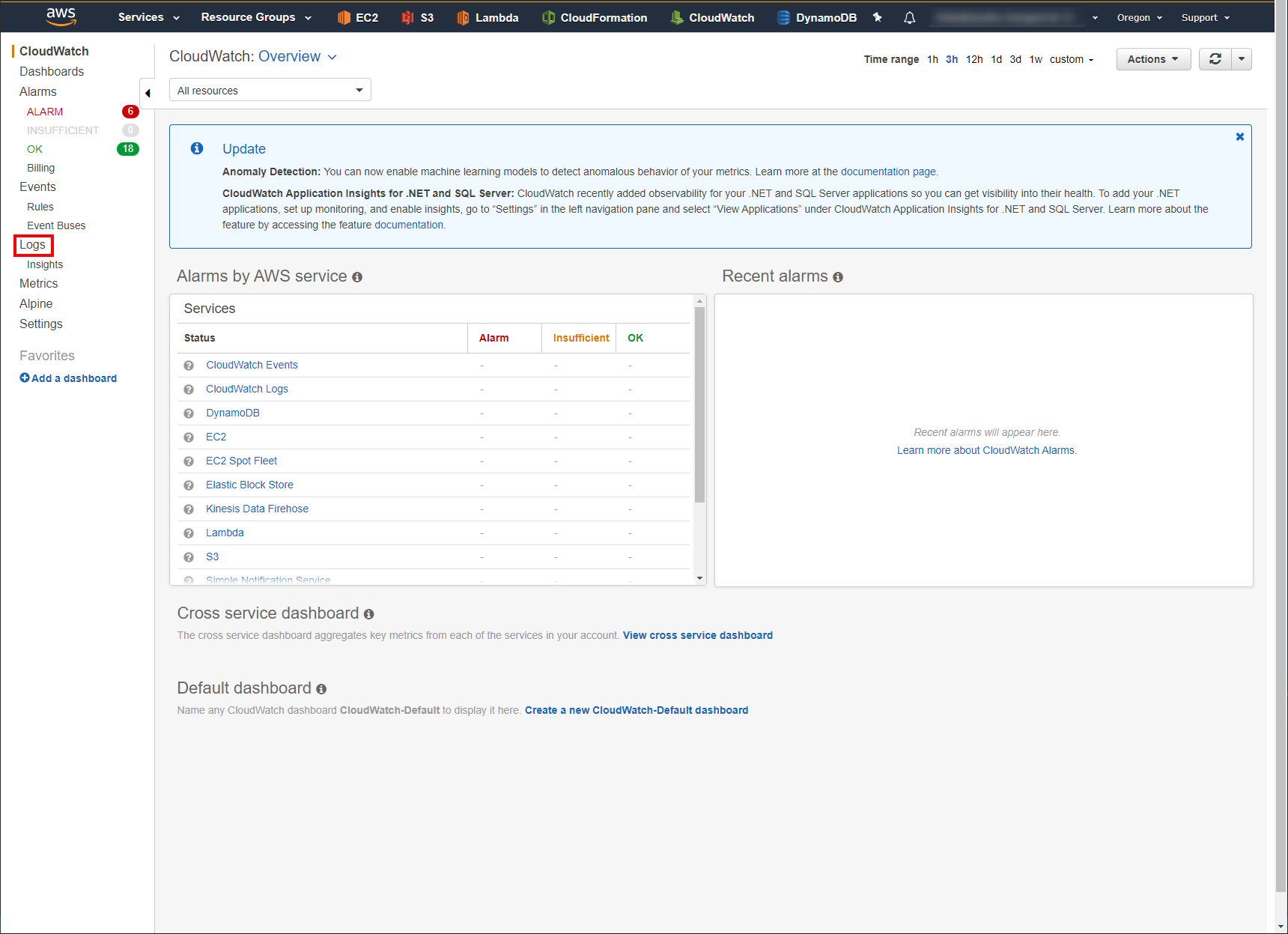Open the Anomaly Detection documentation page link
The width and height of the screenshot is (1288, 934).
pos(888,172)
